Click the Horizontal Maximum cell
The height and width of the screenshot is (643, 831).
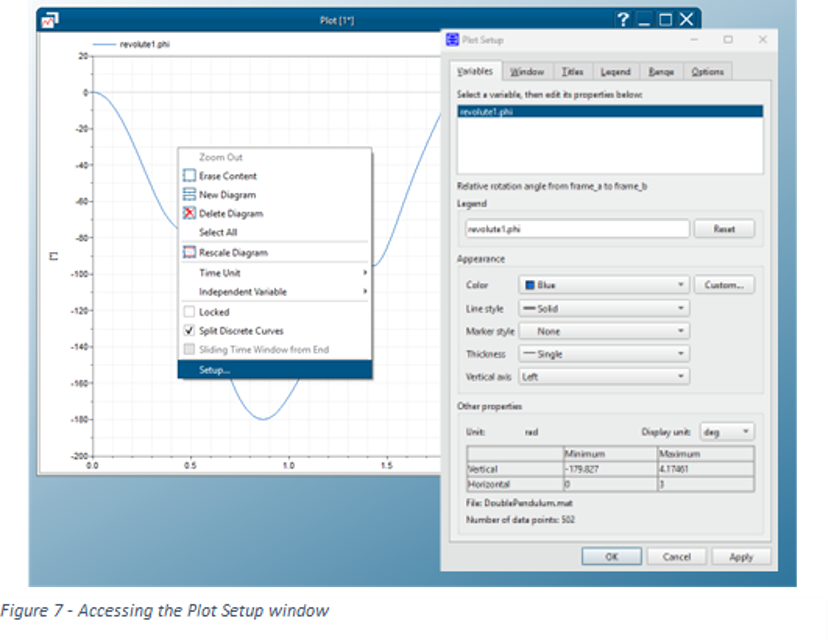coord(705,484)
